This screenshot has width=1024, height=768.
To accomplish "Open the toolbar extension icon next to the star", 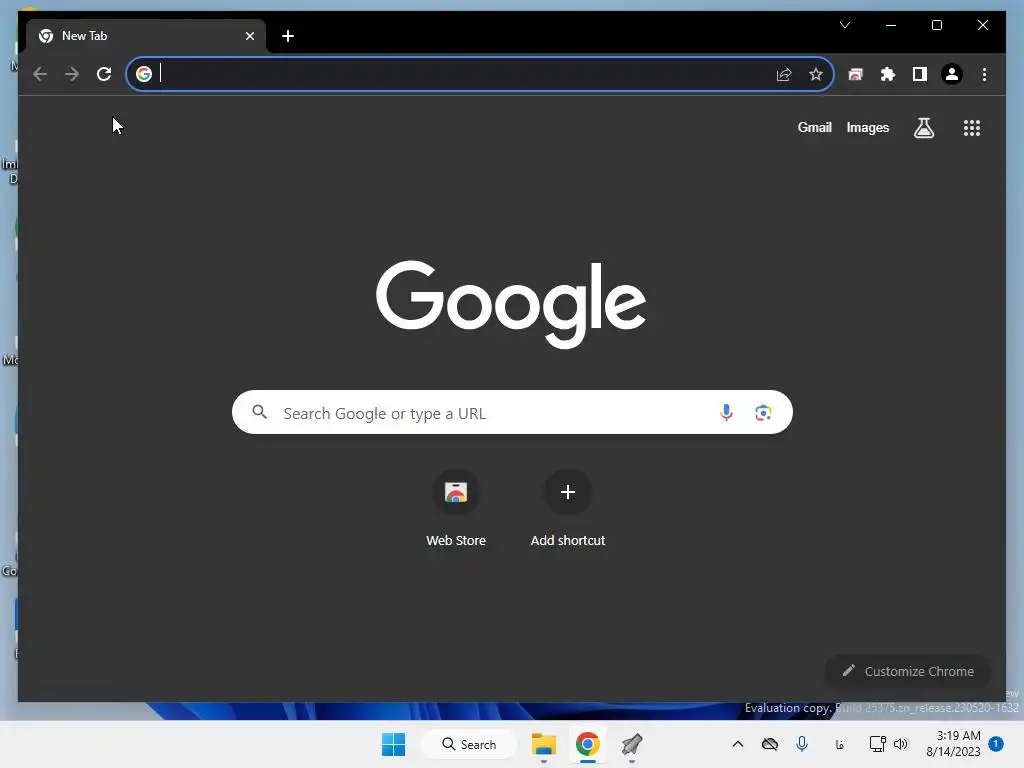I will 856,74.
